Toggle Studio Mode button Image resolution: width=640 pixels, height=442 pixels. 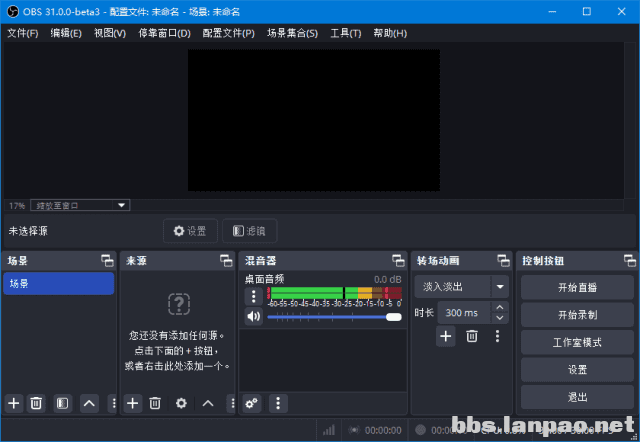578,342
